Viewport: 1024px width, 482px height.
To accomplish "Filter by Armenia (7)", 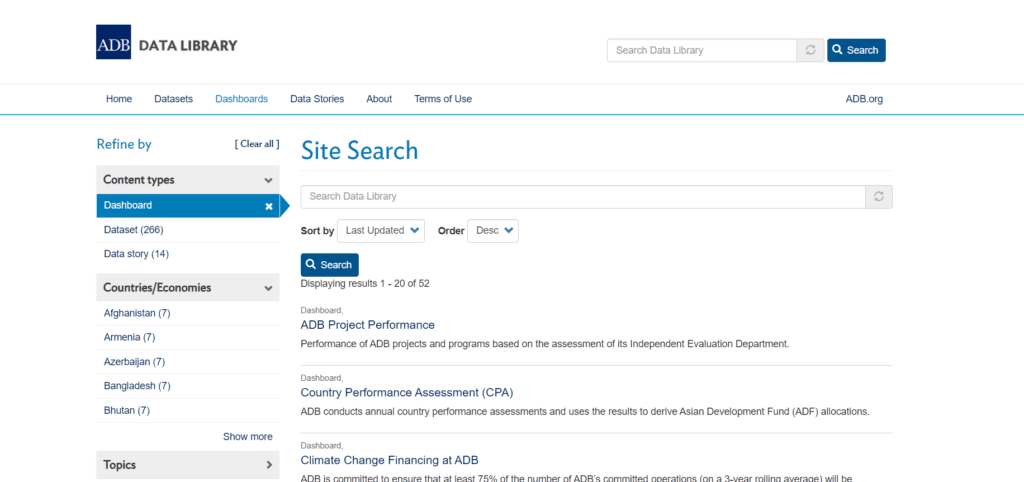I will tap(129, 337).
